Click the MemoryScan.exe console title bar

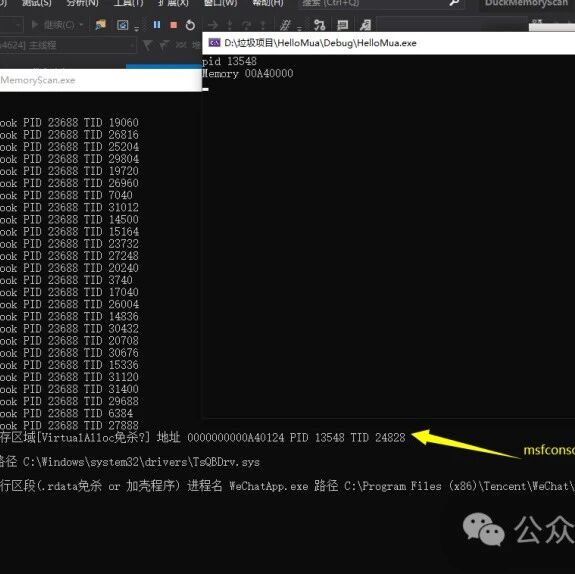(x=101, y=80)
